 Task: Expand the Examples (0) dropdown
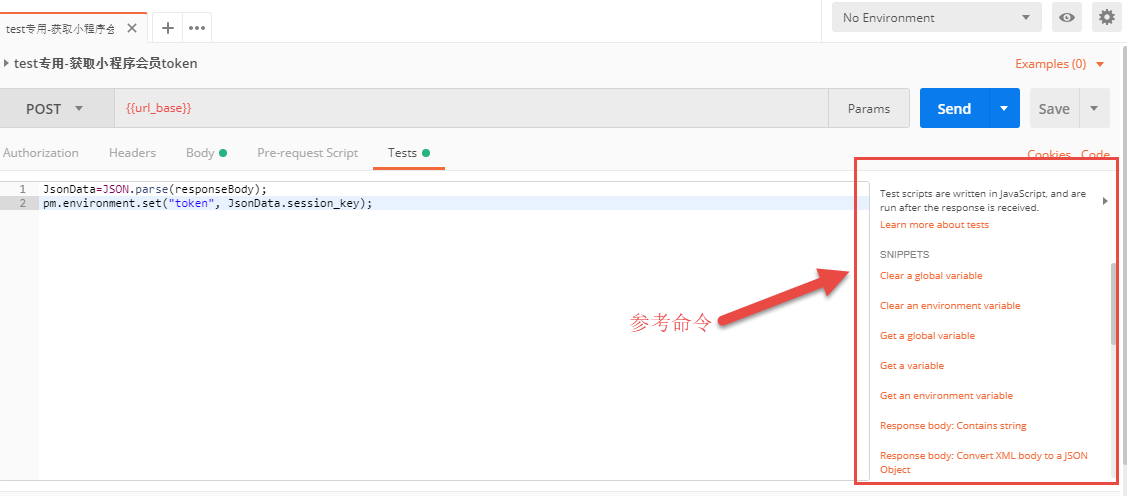(1059, 64)
